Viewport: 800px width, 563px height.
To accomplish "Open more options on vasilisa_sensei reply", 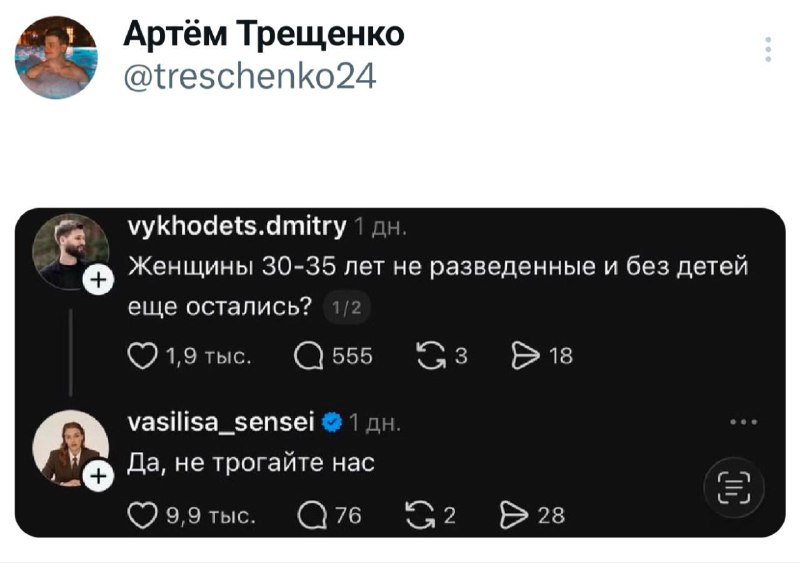I will coord(743,421).
